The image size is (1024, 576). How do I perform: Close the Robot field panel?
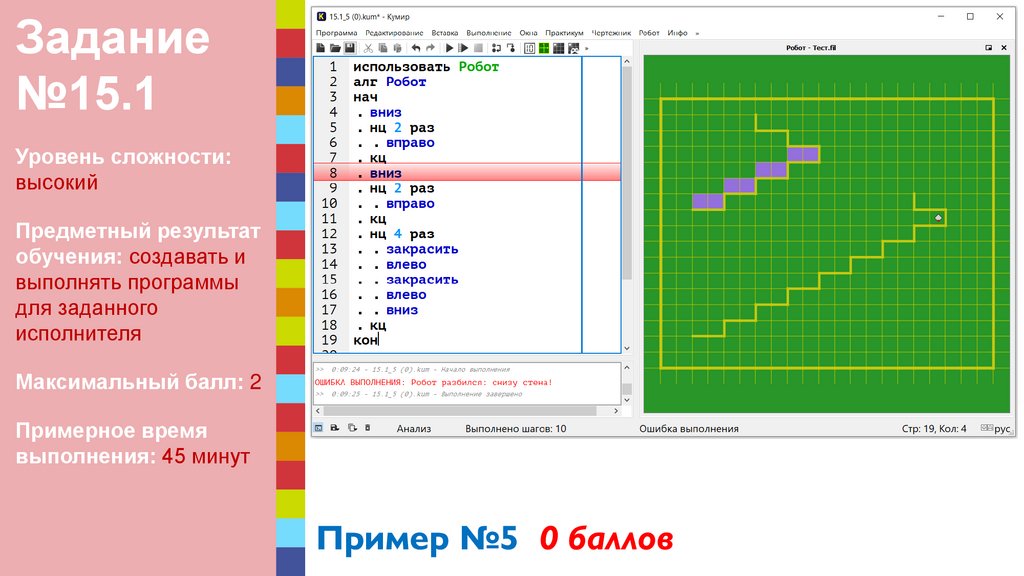point(1004,48)
